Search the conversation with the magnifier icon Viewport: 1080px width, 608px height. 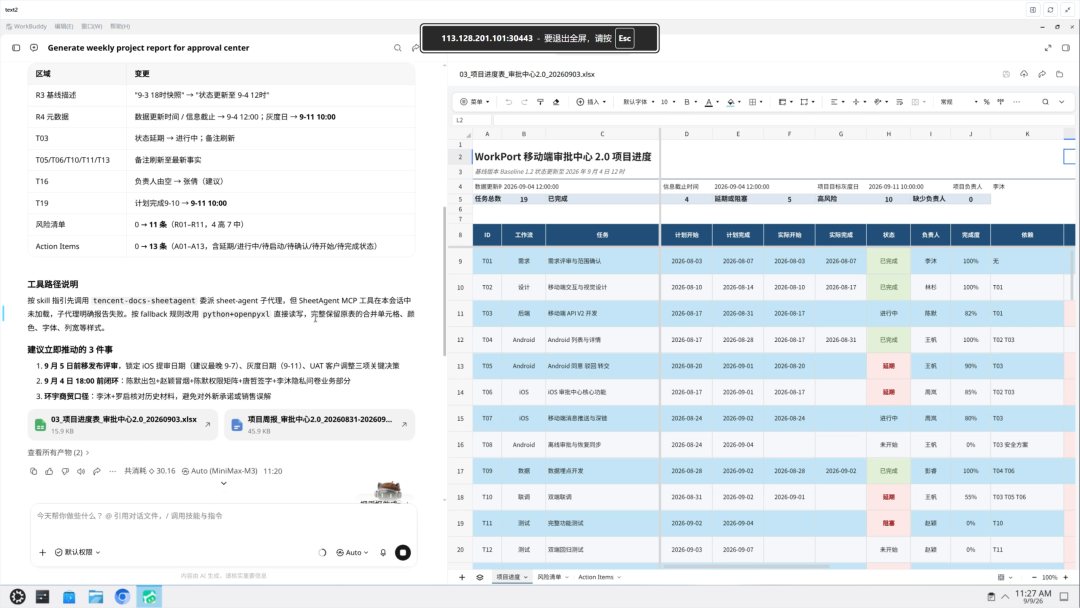[397, 48]
